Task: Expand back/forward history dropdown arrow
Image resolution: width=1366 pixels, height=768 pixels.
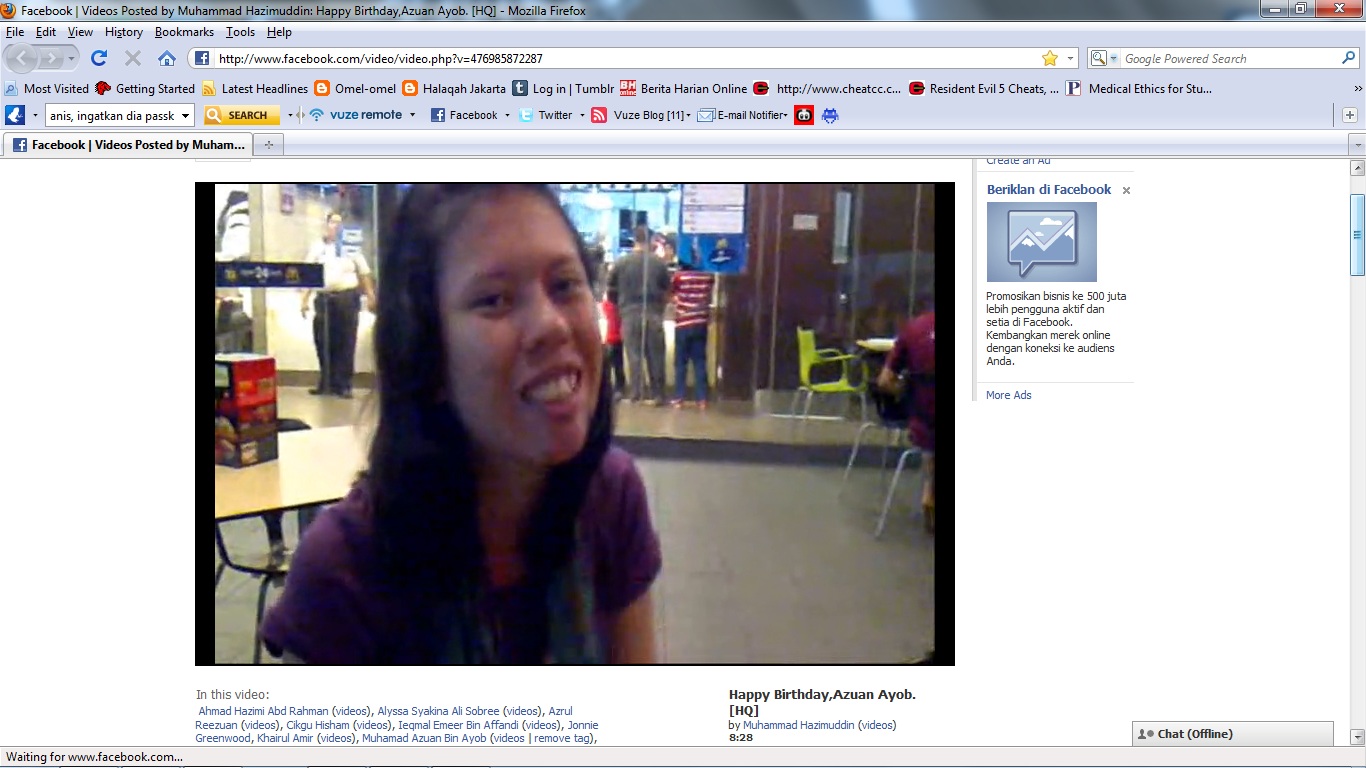Action: click(x=70, y=58)
